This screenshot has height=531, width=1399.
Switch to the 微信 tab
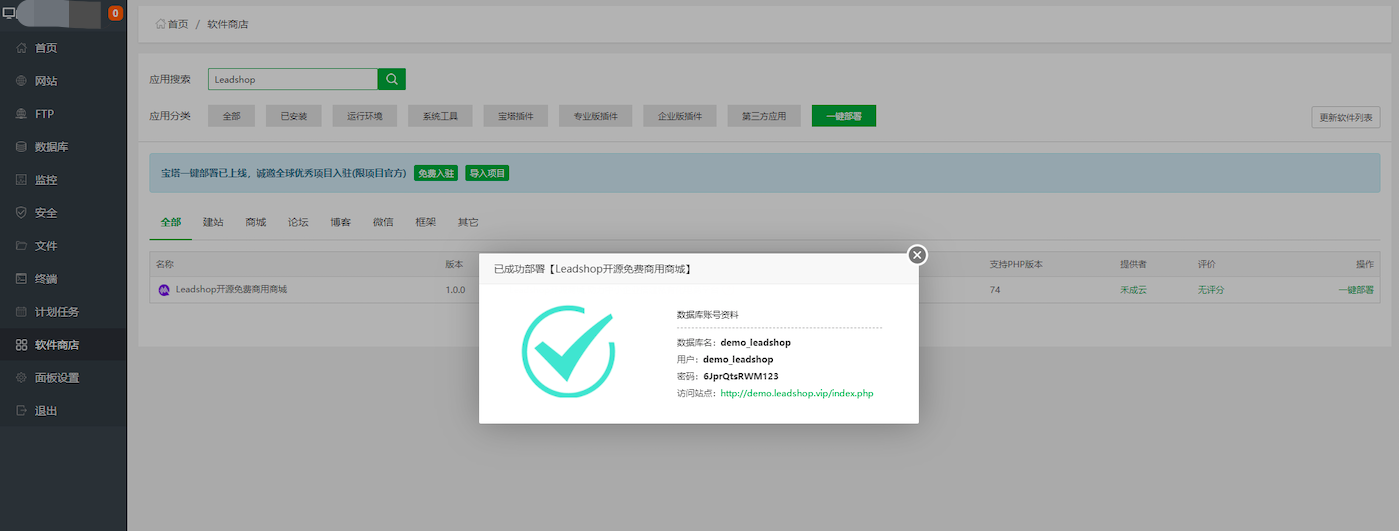tap(383, 222)
